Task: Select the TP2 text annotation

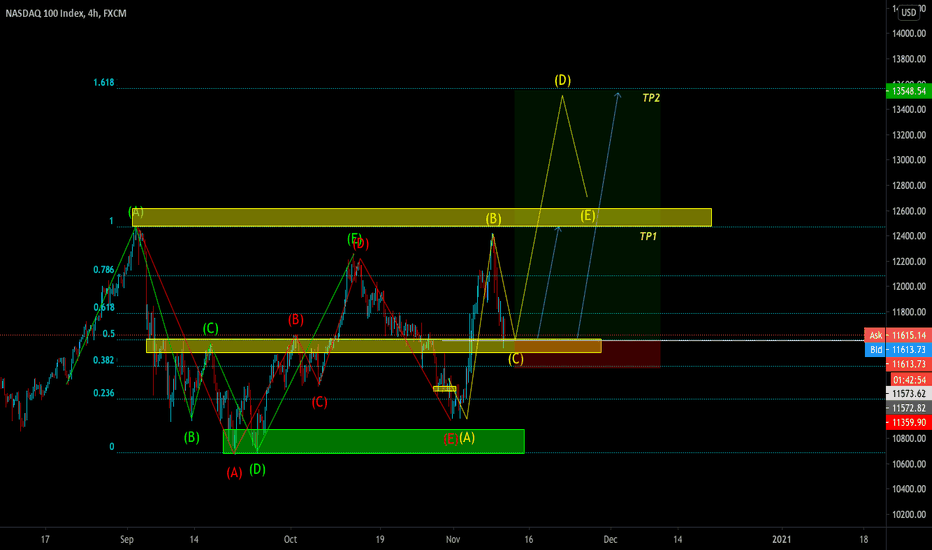Action: click(x=651, y=98)
